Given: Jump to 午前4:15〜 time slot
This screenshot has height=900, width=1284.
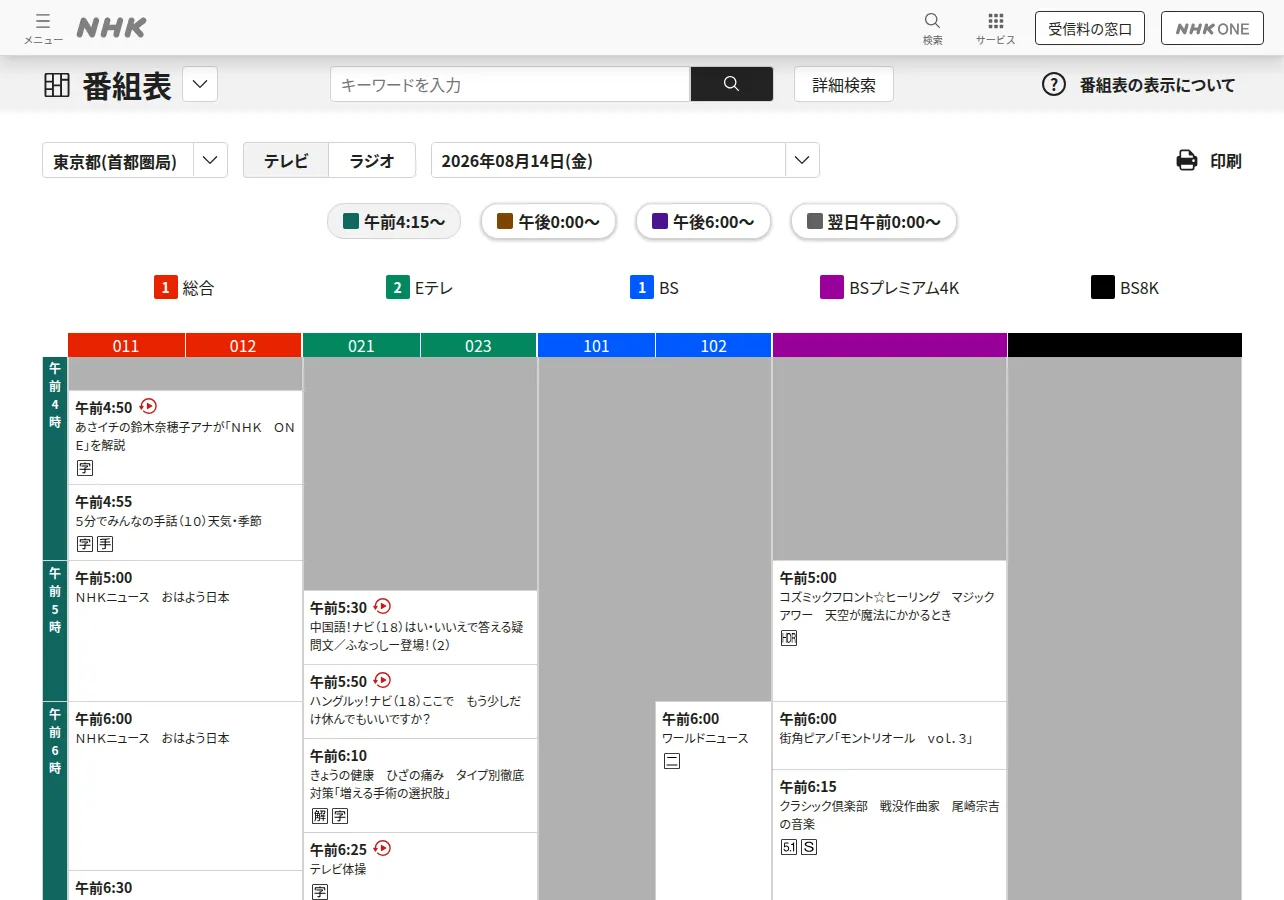Looking at the screenshot, I should click(x=394, y=221).
